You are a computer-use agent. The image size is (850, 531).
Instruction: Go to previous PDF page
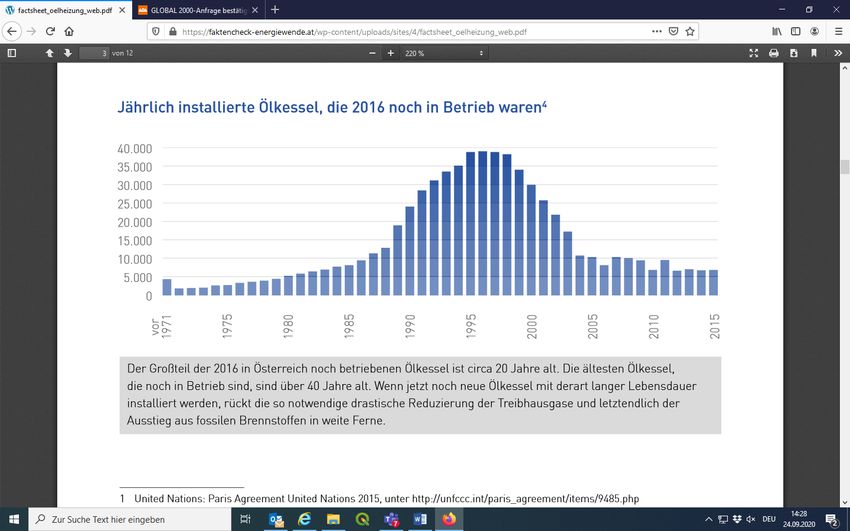coord(49,52)
